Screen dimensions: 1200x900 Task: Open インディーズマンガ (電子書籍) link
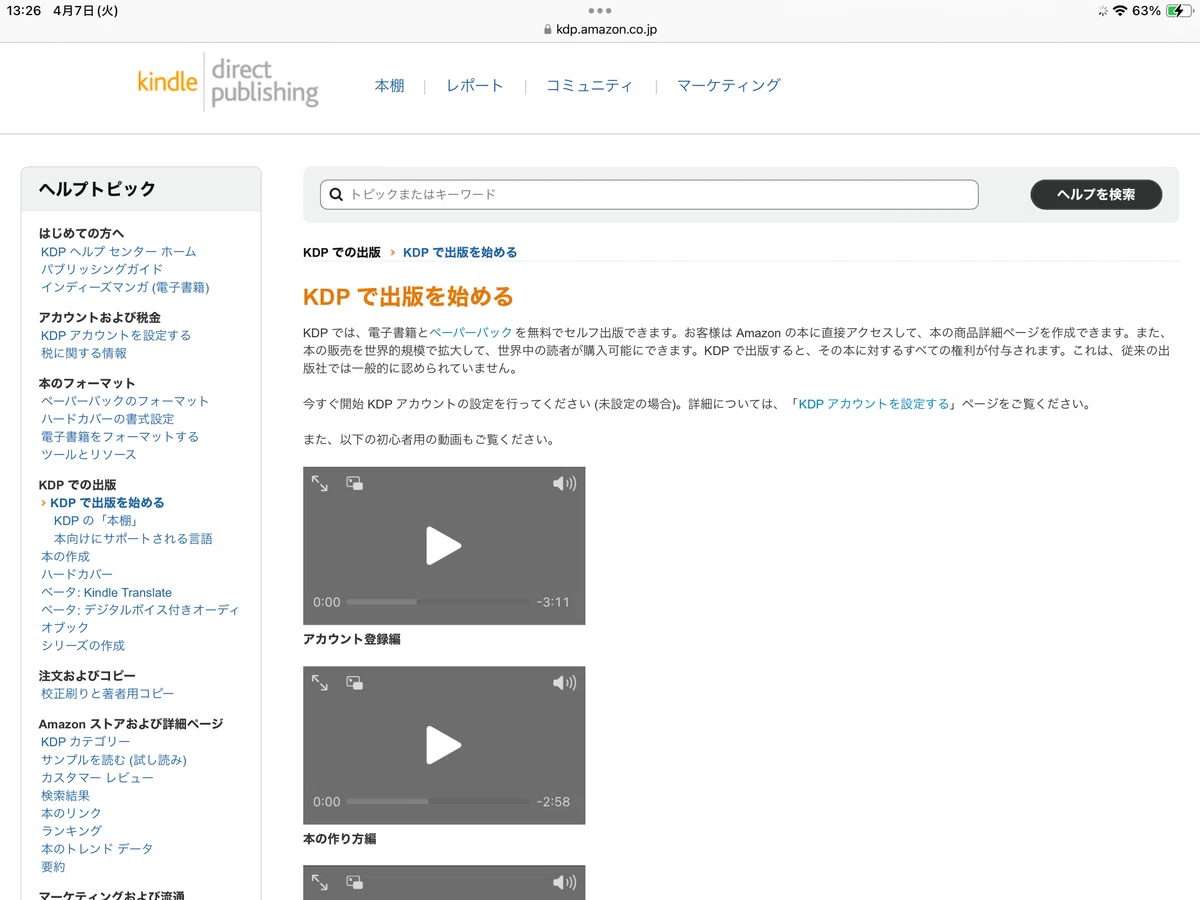point(125,288)
